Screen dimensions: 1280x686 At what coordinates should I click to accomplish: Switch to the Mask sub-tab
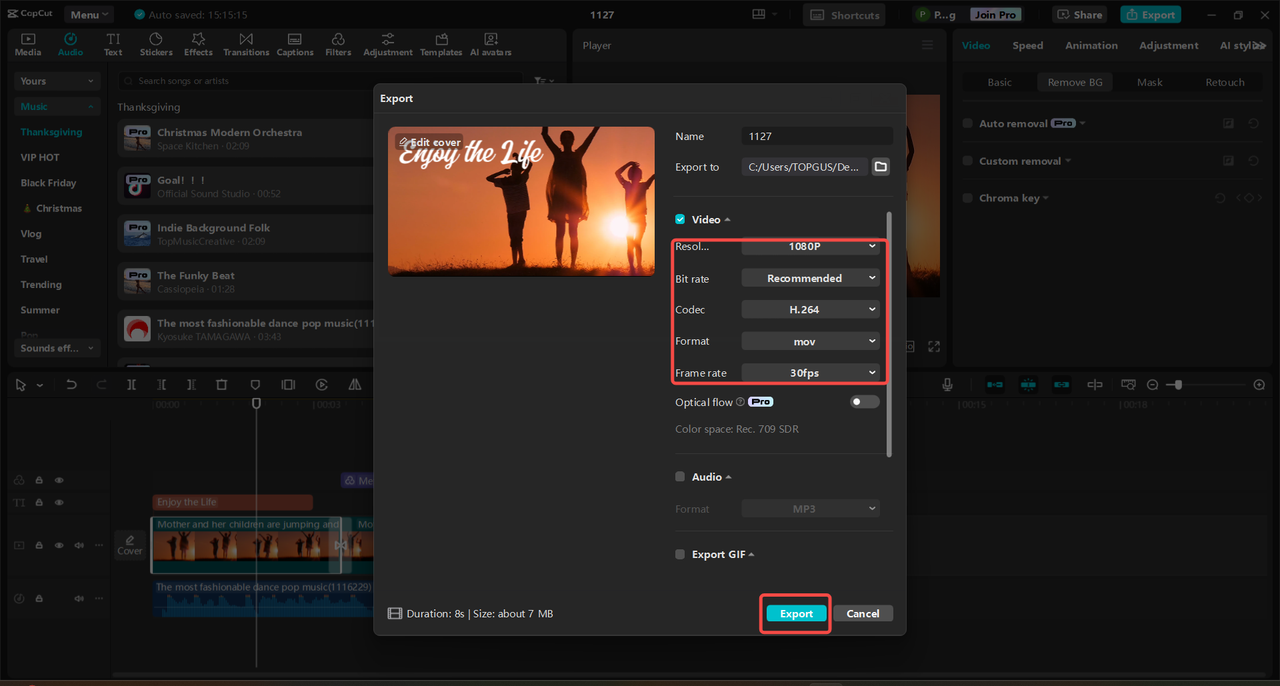[x=1149, y=82]
